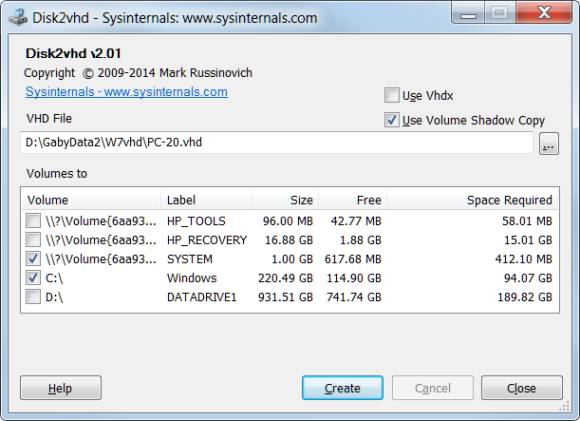Check the HP_TOOLS volume checkbox
This screenshot has height=421, width=580.
(x=33, y=221)
